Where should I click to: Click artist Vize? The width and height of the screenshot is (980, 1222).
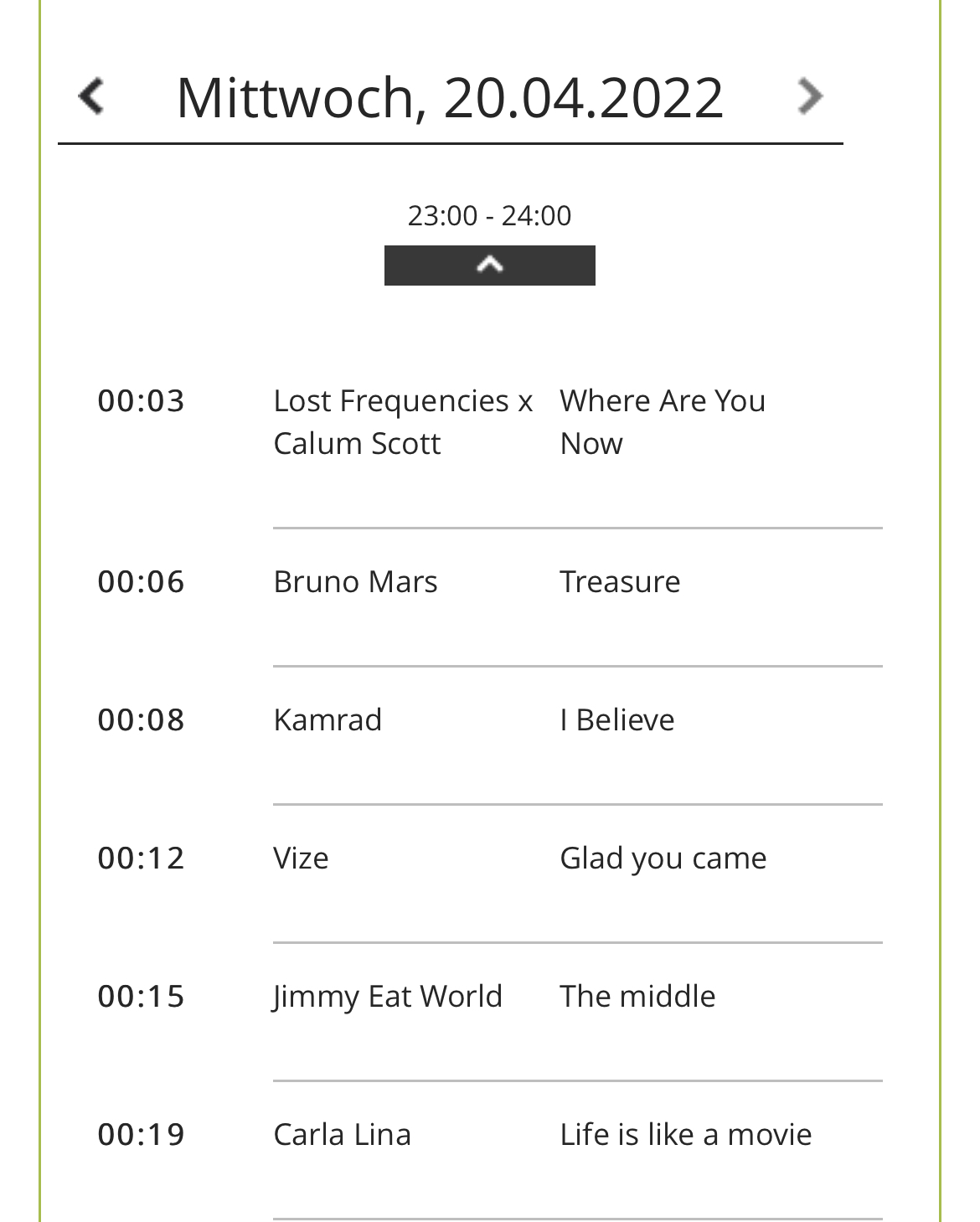301,858
